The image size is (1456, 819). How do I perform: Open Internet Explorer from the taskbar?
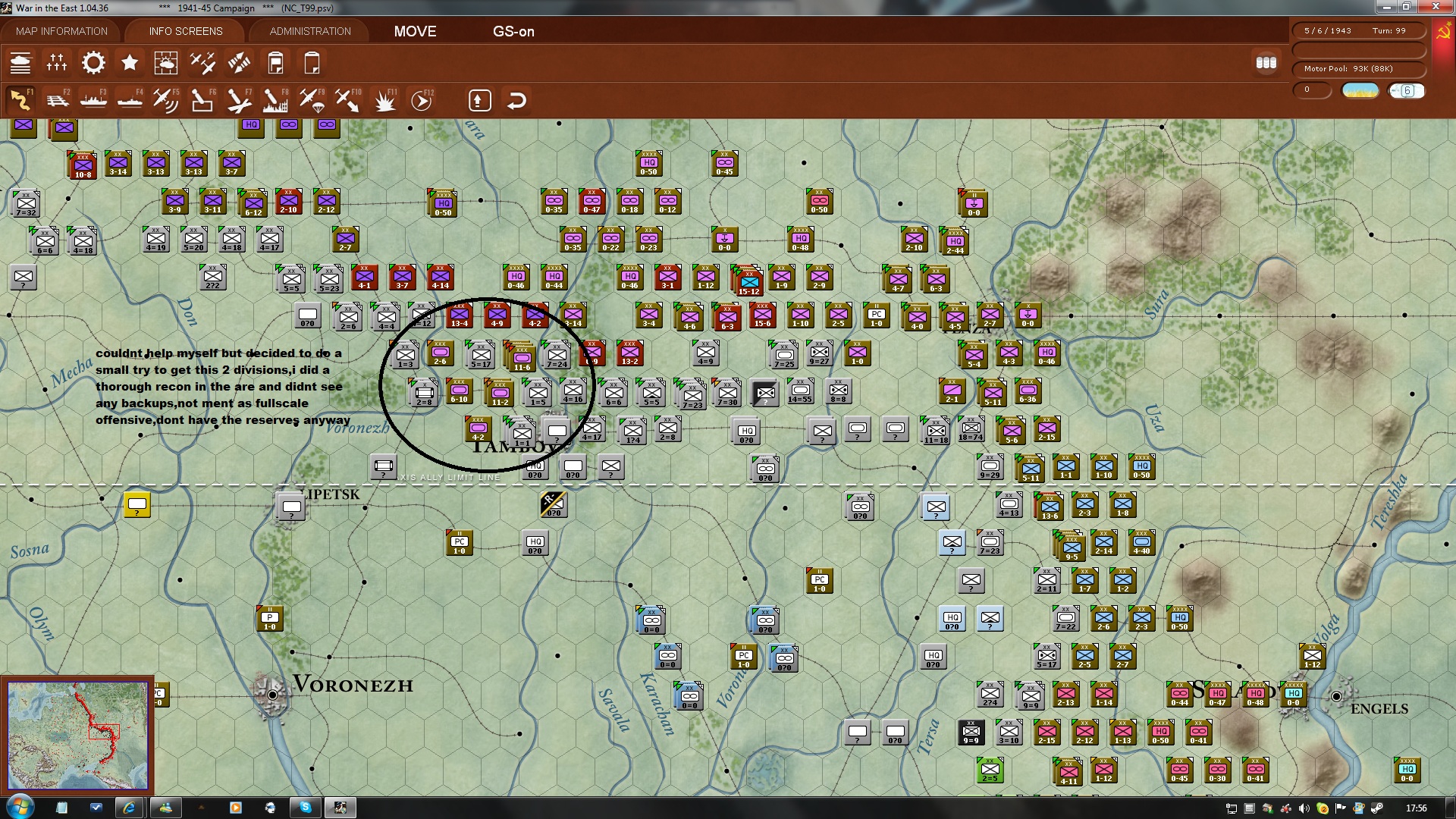(129, 808)
